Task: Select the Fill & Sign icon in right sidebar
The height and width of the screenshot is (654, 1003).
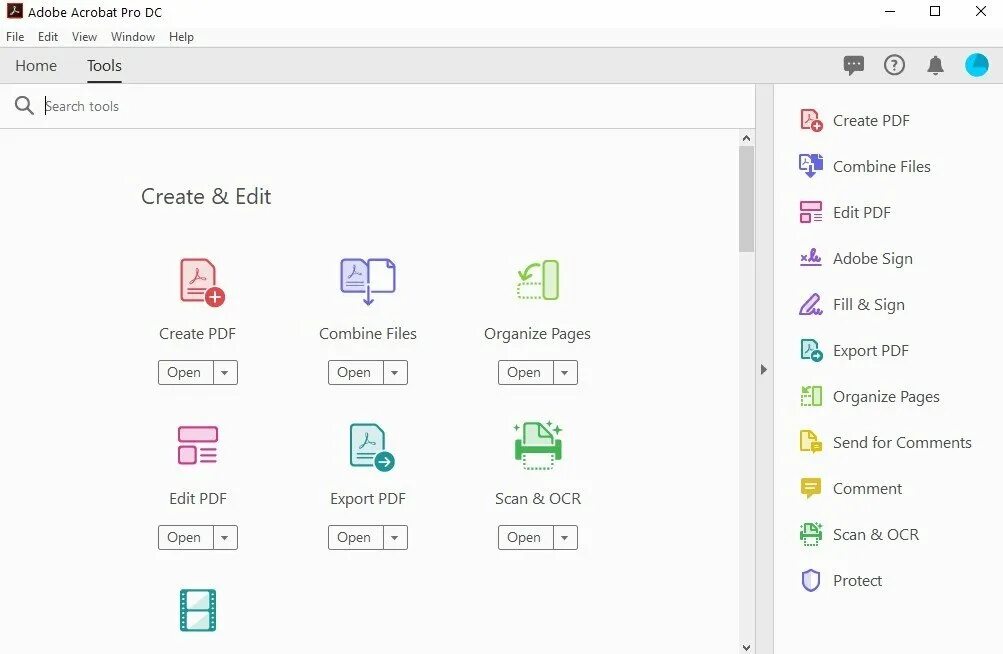Action: click(x=811, y=304)
